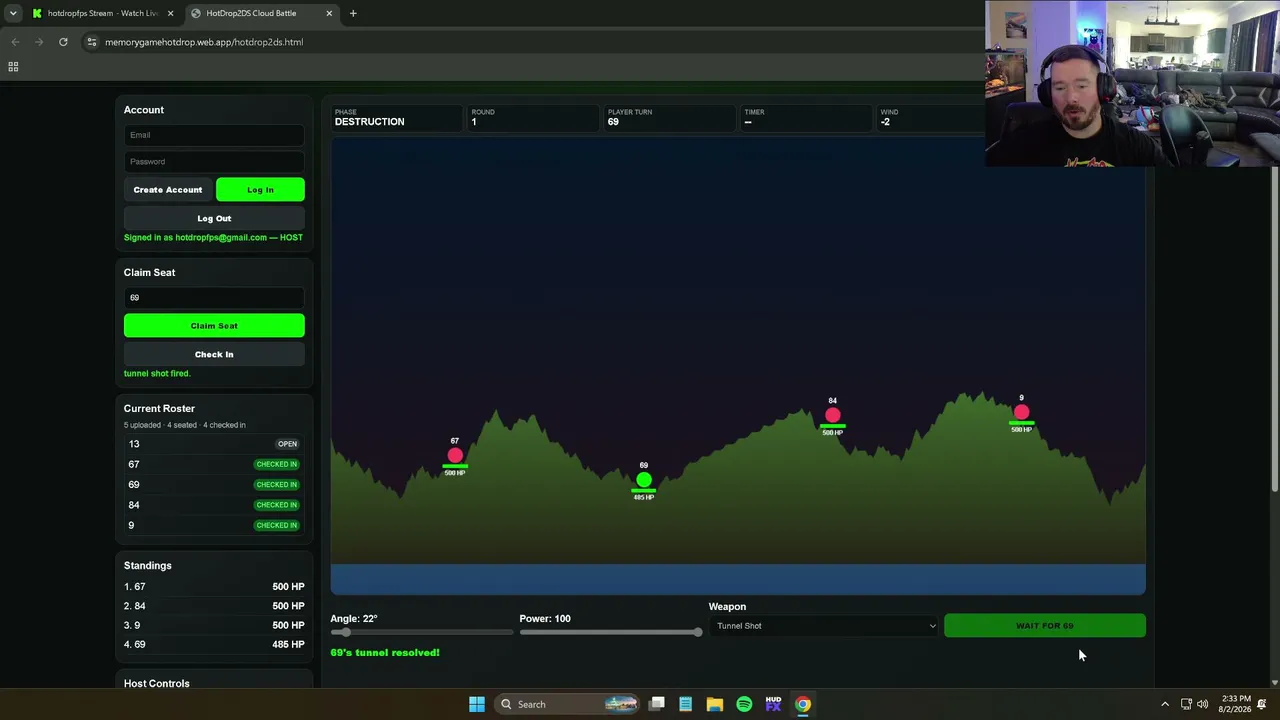Adjust the Power slider handle
This screenshot has height=720, width=1280.
click(697, 632)
